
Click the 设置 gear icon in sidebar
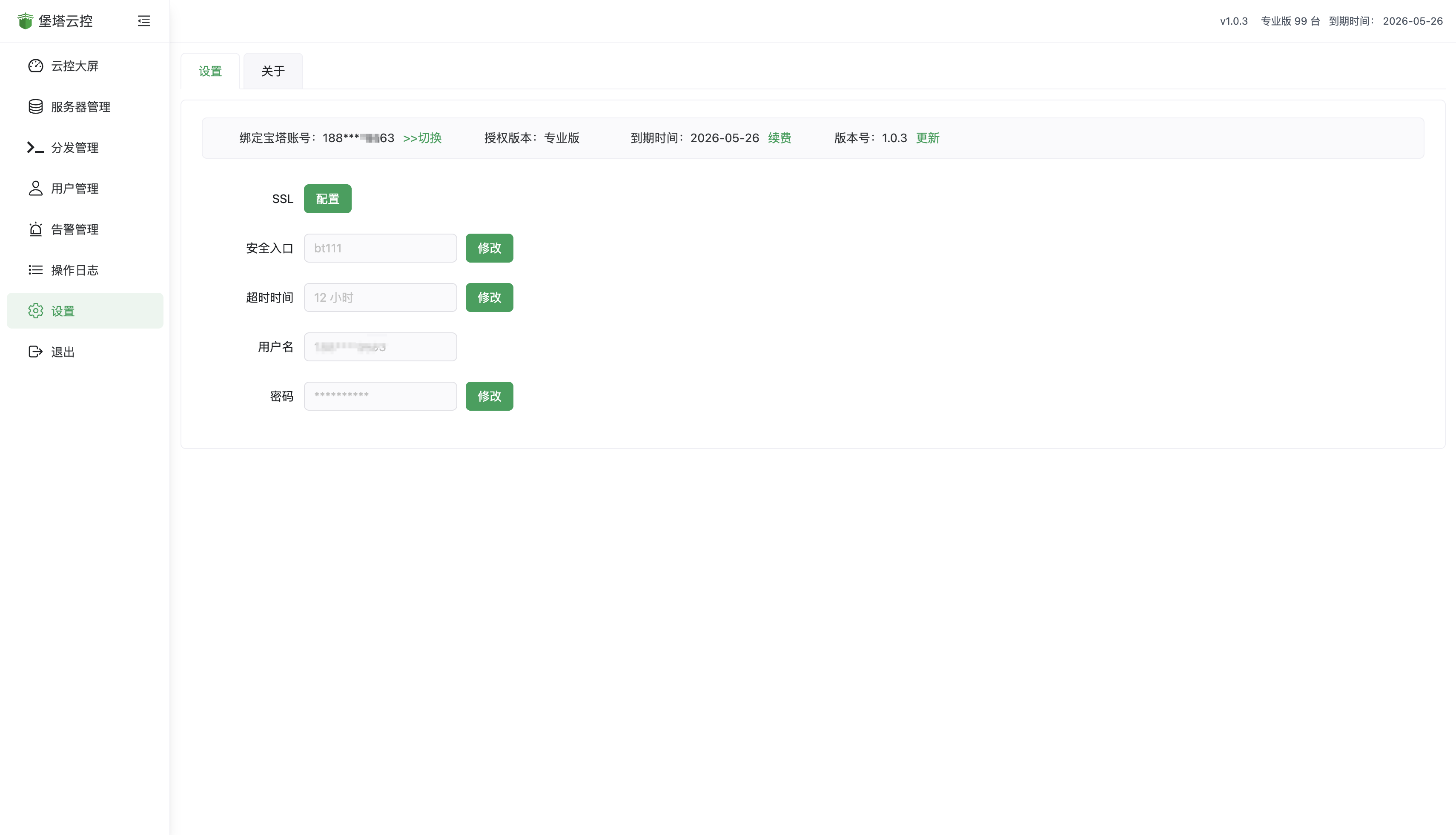tap(36, 311)
